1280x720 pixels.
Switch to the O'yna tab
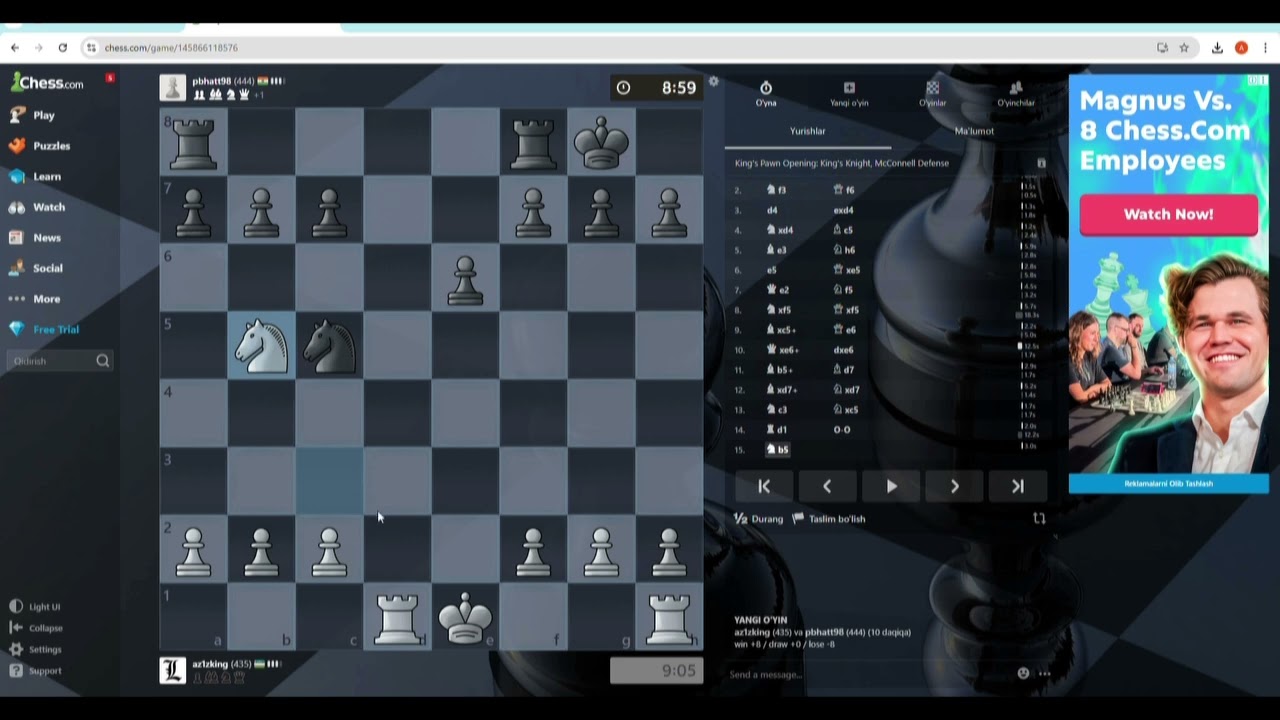(766, 94)
